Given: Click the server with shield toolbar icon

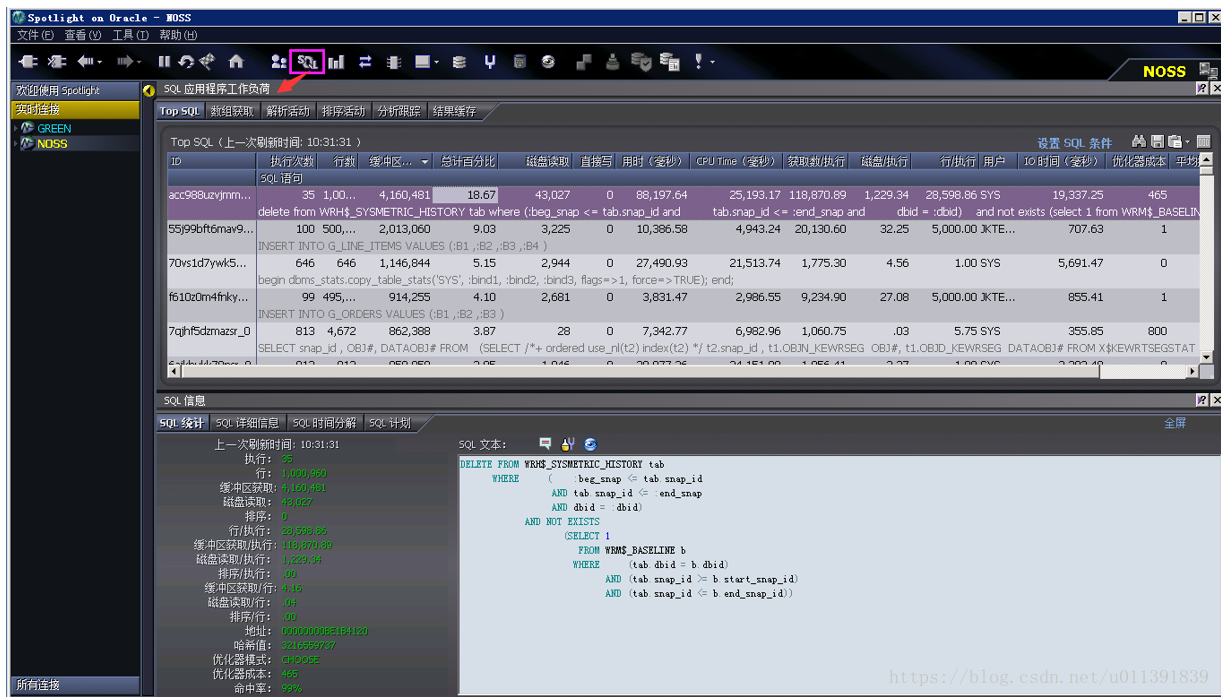Looking at the screenshot, I should point(641,62).
